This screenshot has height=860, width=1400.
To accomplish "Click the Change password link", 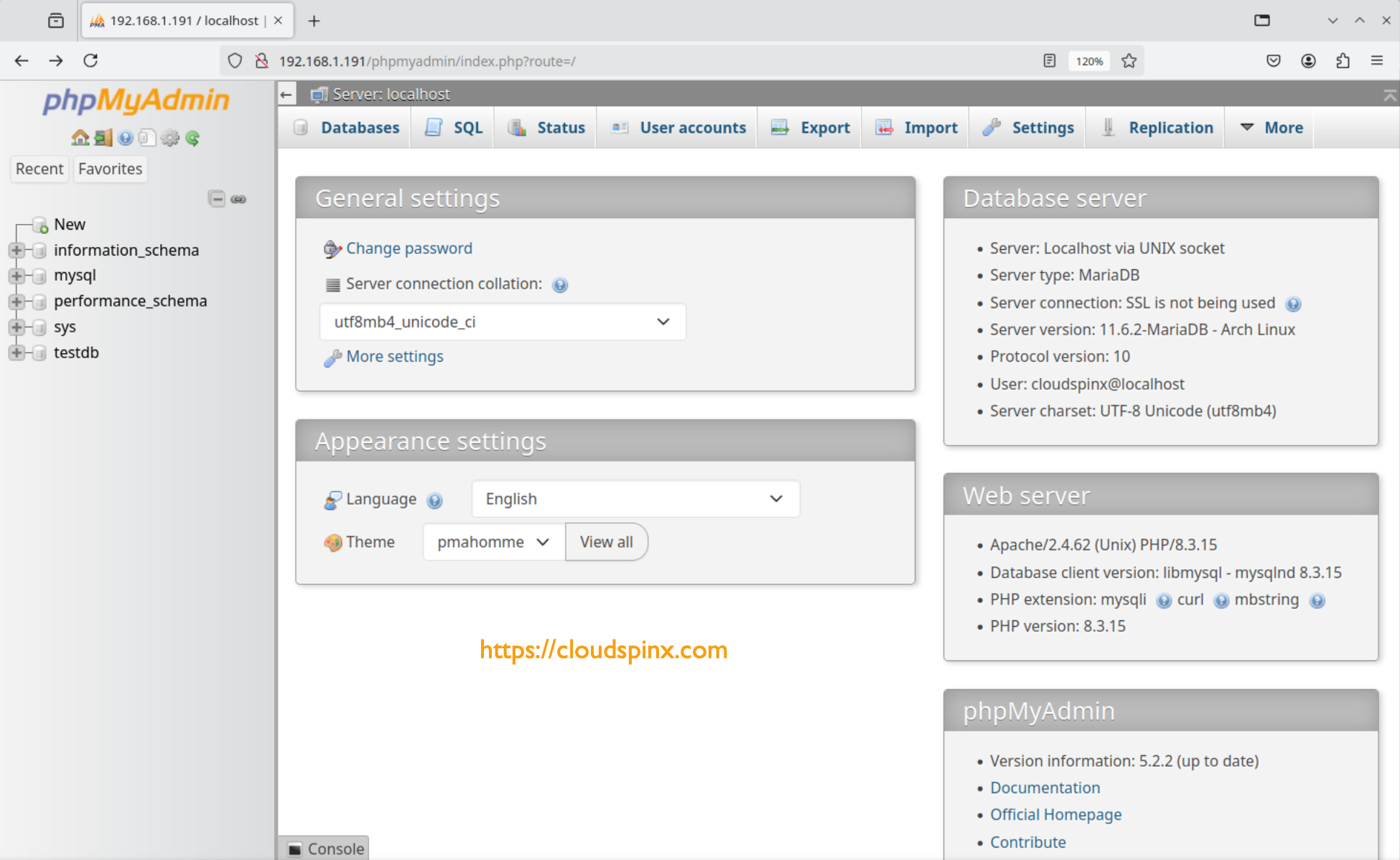I will point(409,248).
